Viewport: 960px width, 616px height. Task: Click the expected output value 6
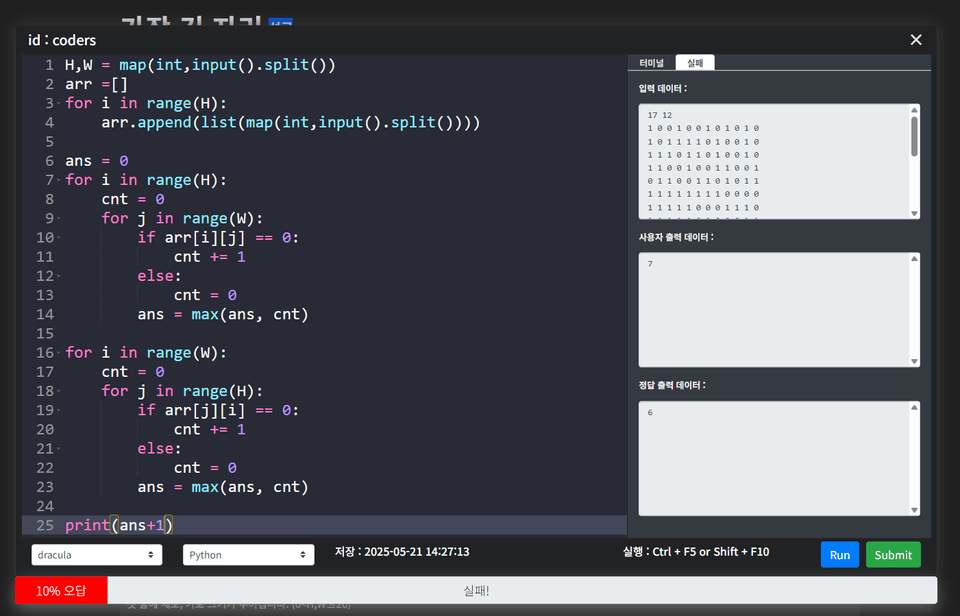[650, 413]
